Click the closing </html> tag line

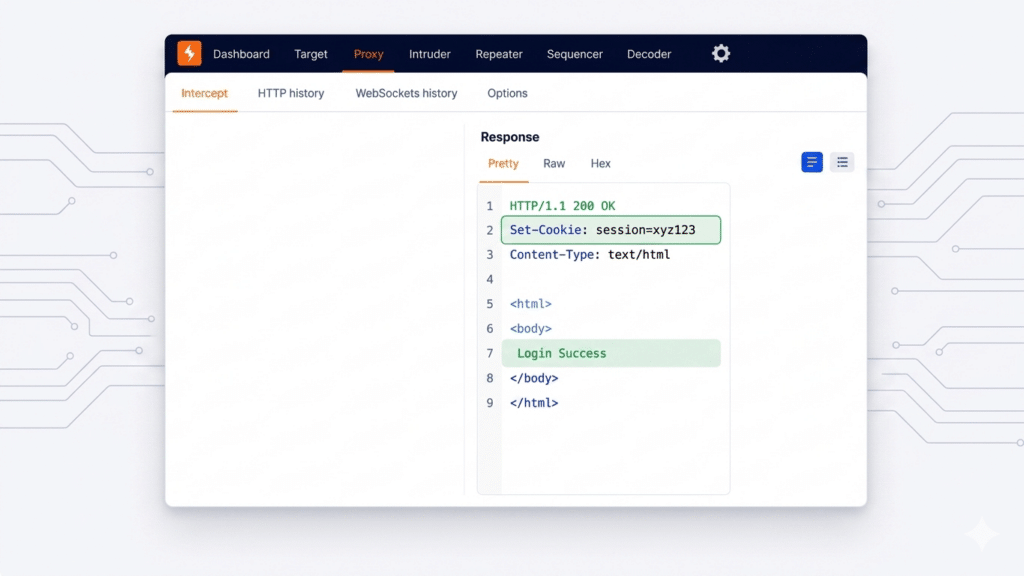pyautogui.click(x=534, y=403)
